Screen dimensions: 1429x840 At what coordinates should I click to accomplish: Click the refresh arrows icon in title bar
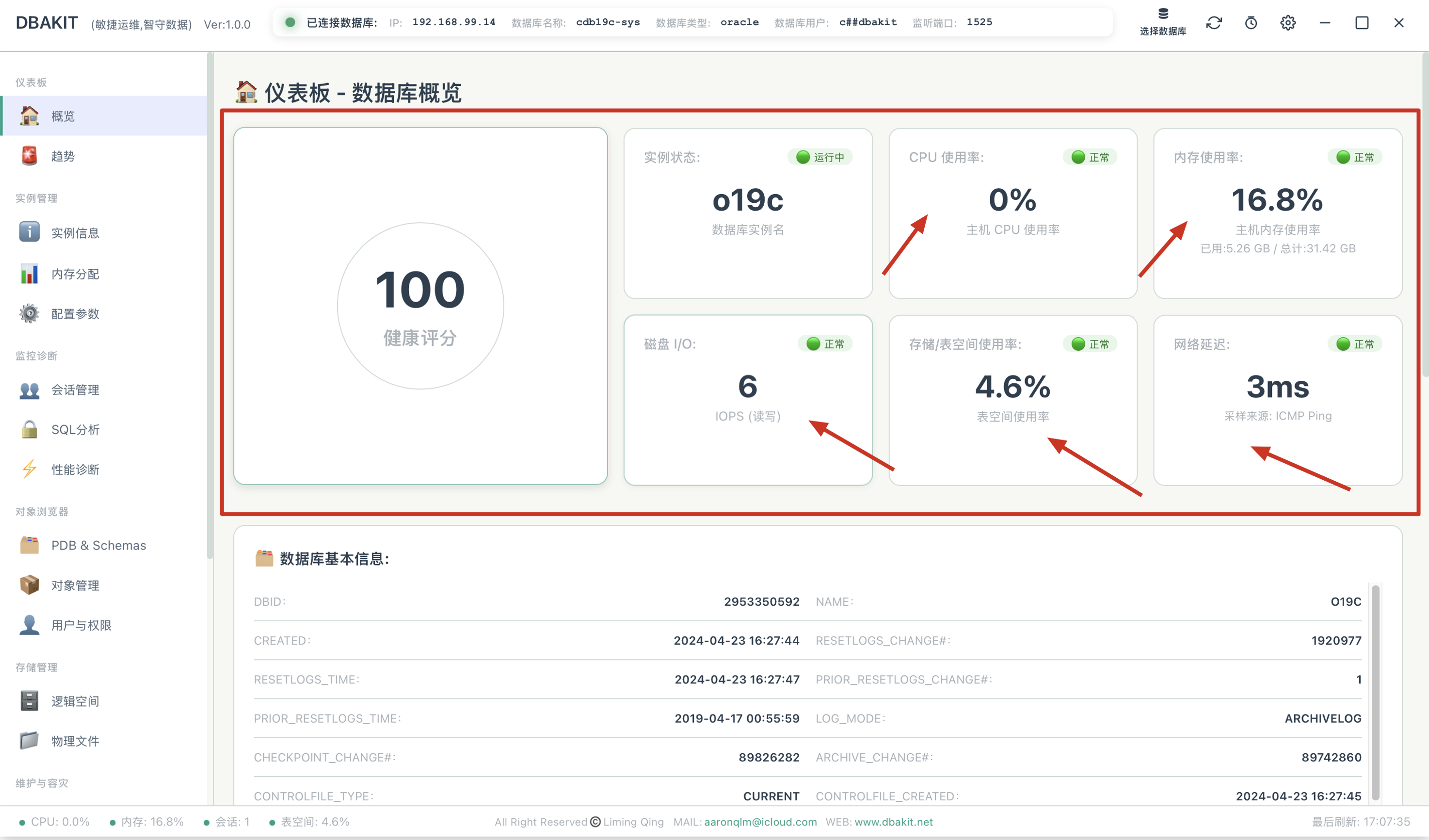point(1214,23)
